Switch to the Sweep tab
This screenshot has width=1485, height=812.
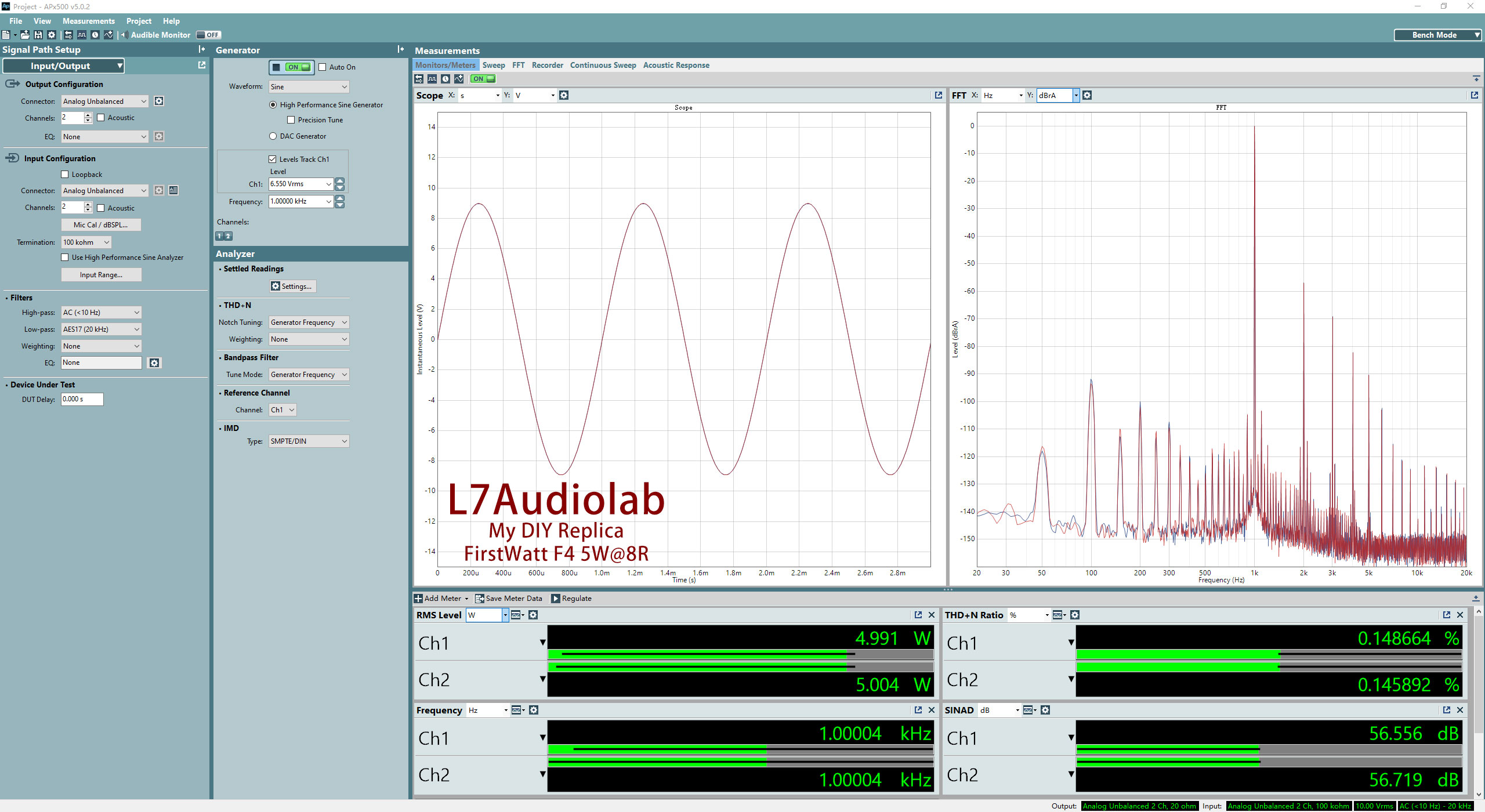494,65
